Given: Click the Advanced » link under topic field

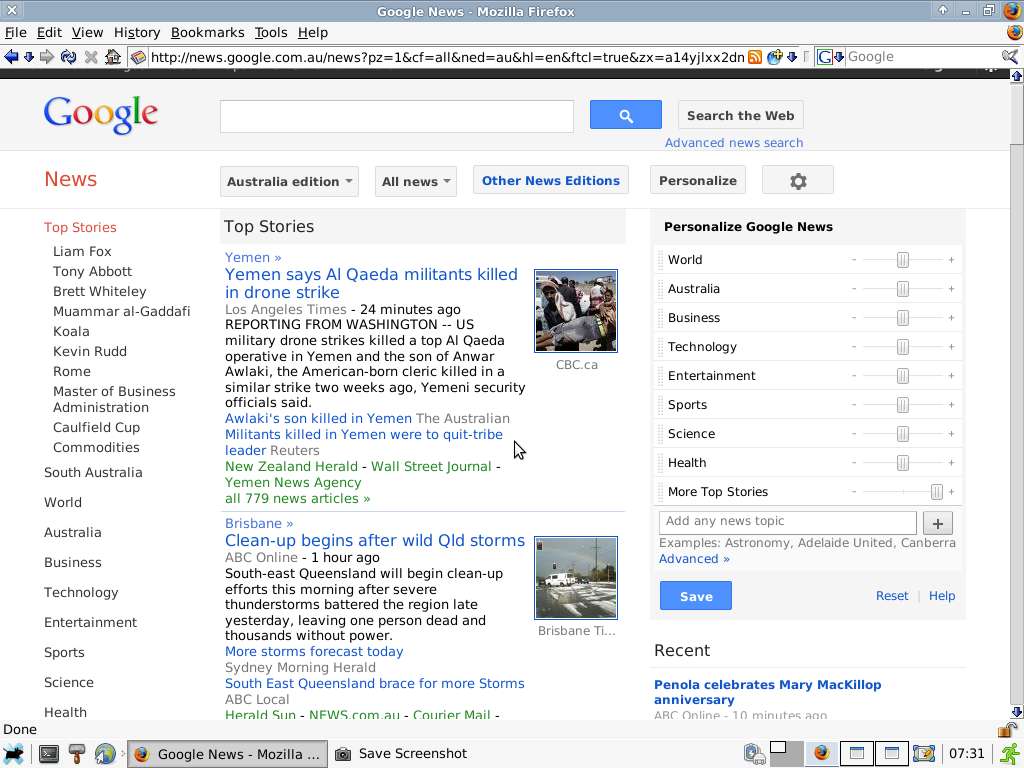Looking at the screenshot, I should pos(694,559).
